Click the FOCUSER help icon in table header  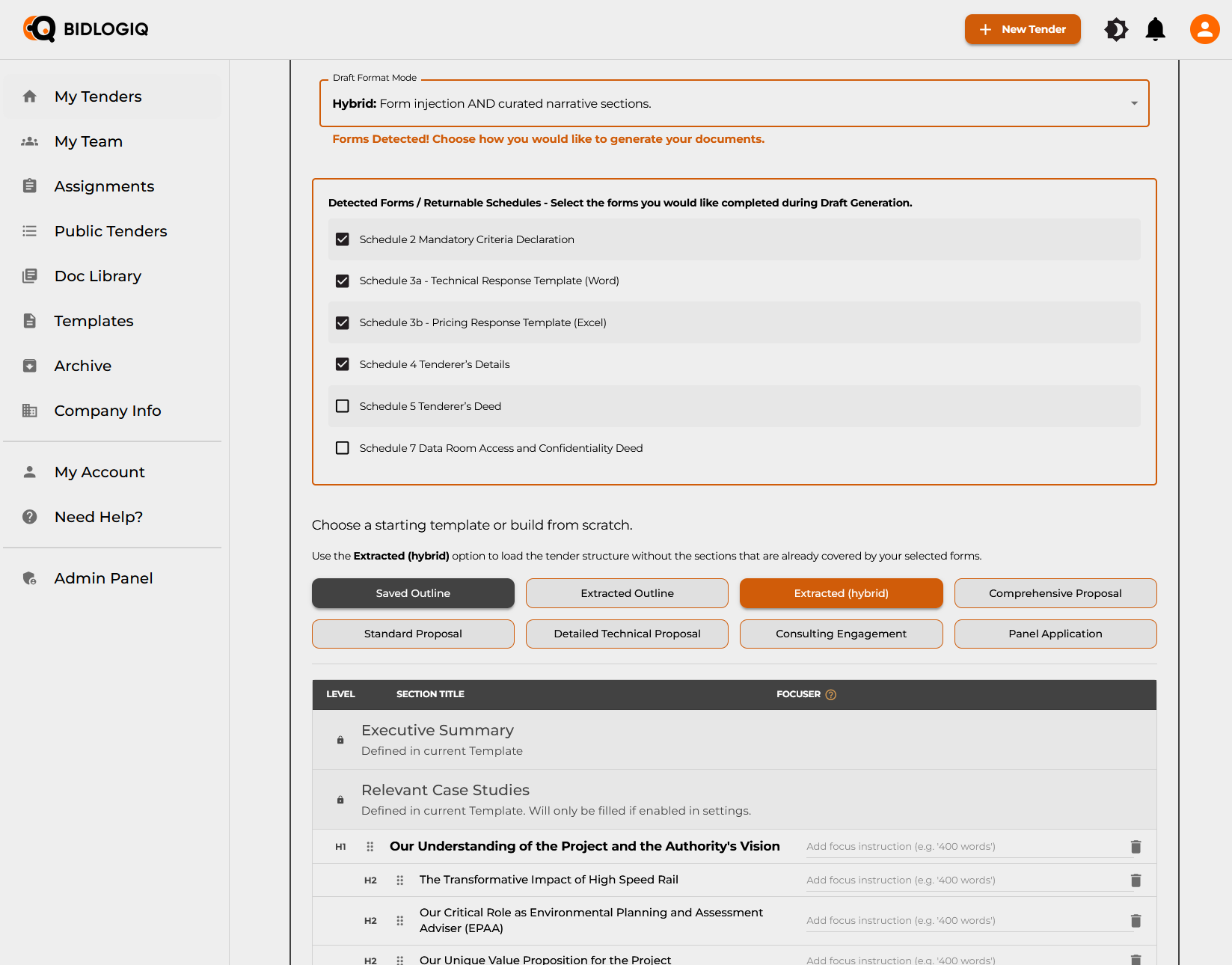click(831, 694)
